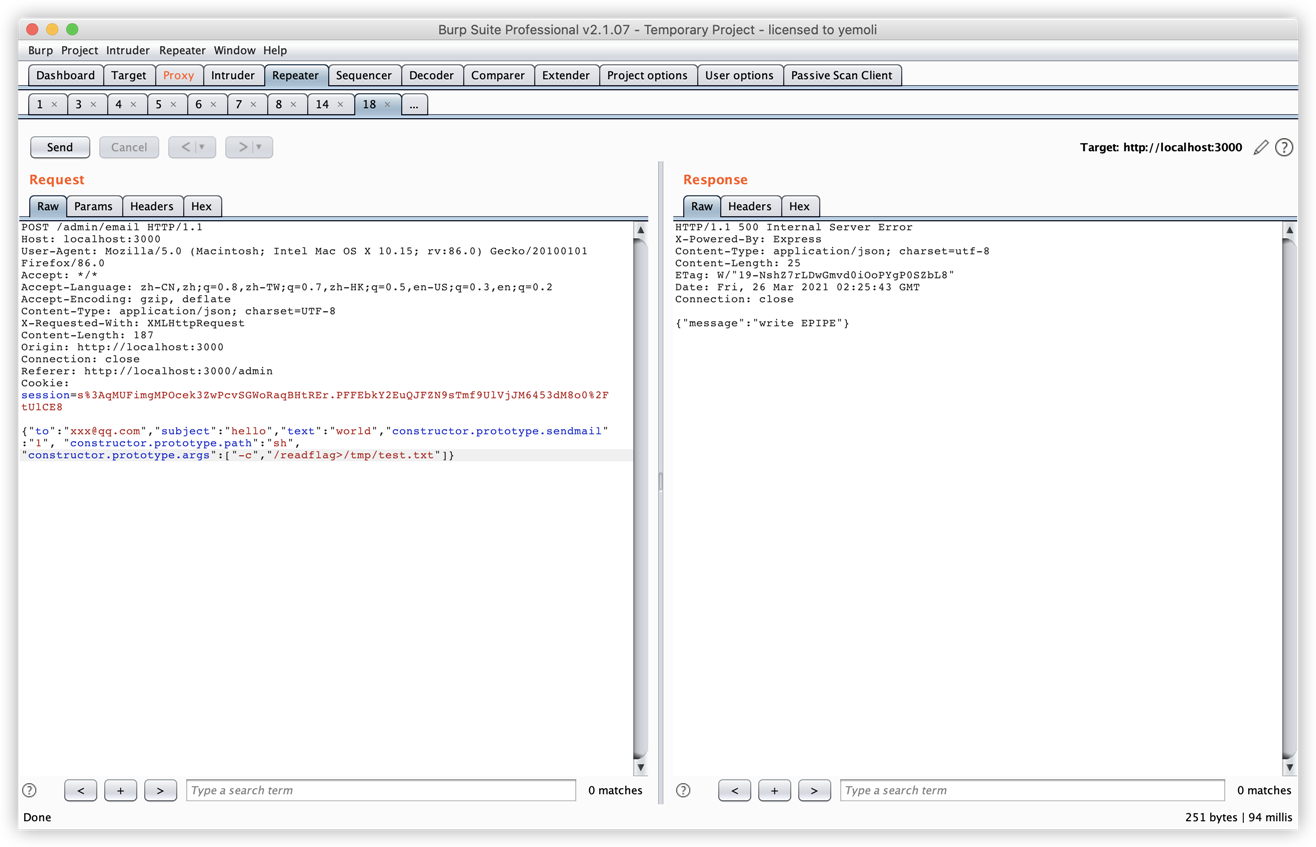
Task: Click request search plus options button
Action: click(x=121, y=790)
